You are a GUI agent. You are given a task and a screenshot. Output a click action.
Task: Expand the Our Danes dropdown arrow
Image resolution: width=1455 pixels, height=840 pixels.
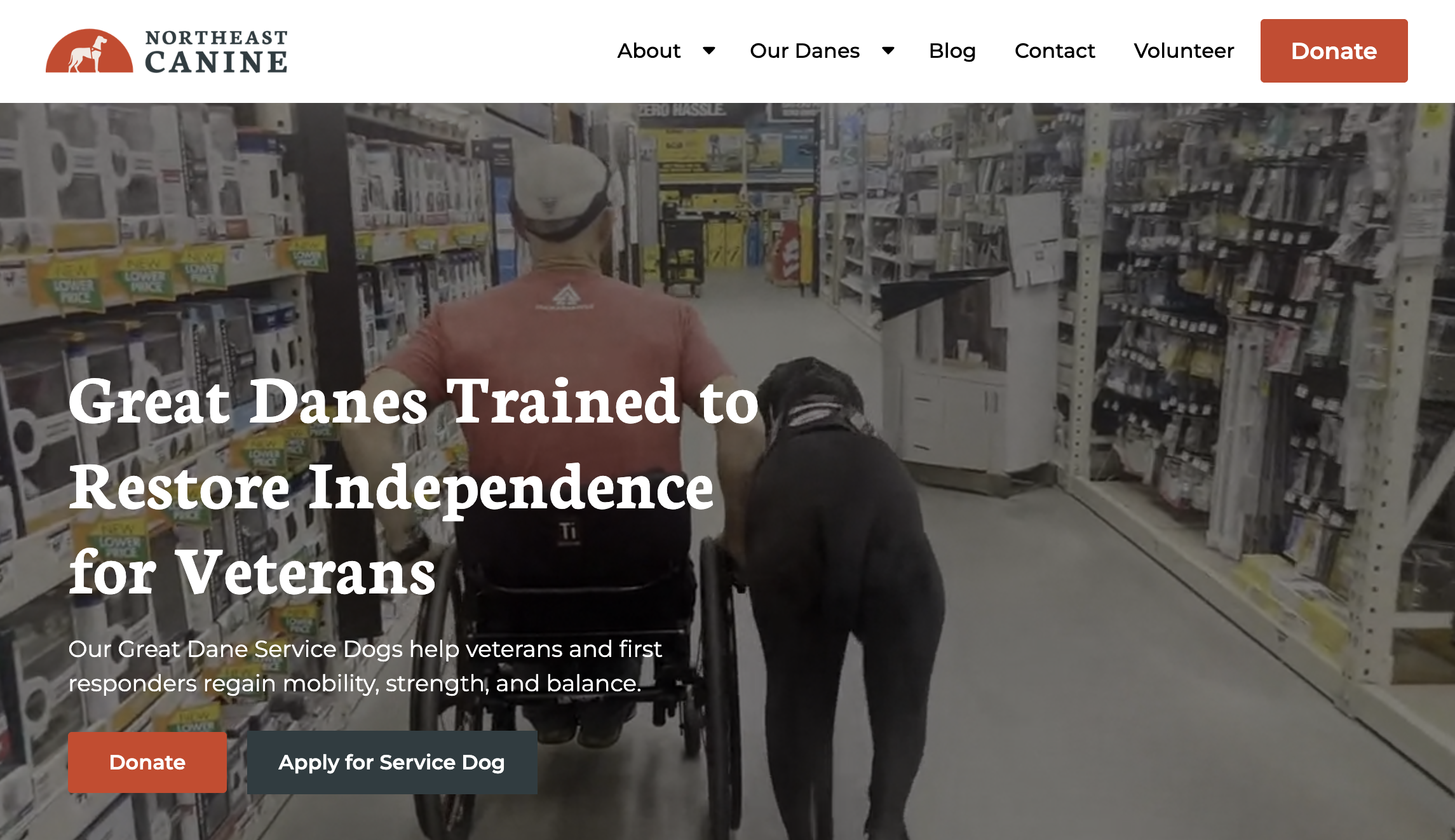coord(888,51)
